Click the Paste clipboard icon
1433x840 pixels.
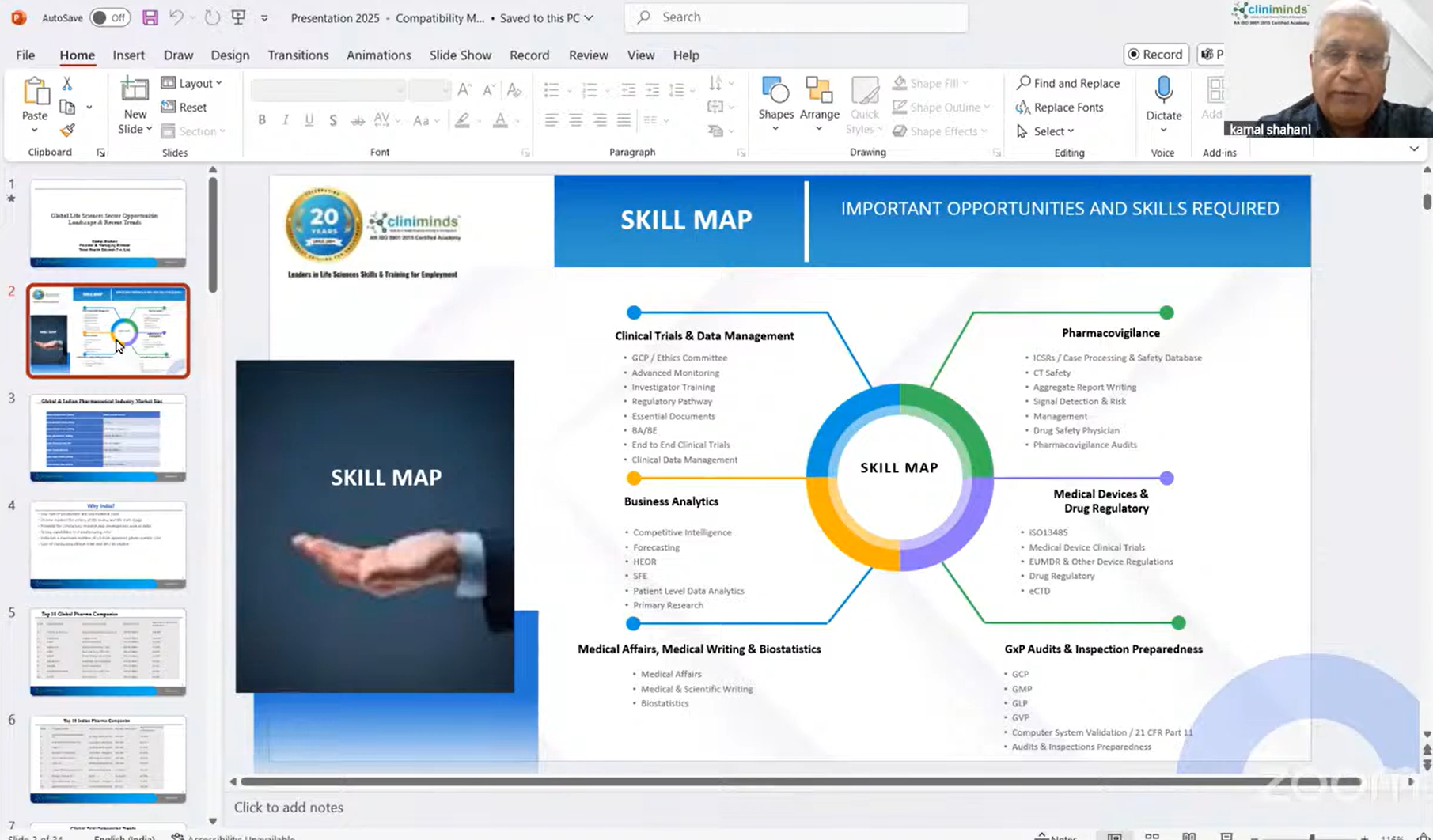[x=35, y=93]
